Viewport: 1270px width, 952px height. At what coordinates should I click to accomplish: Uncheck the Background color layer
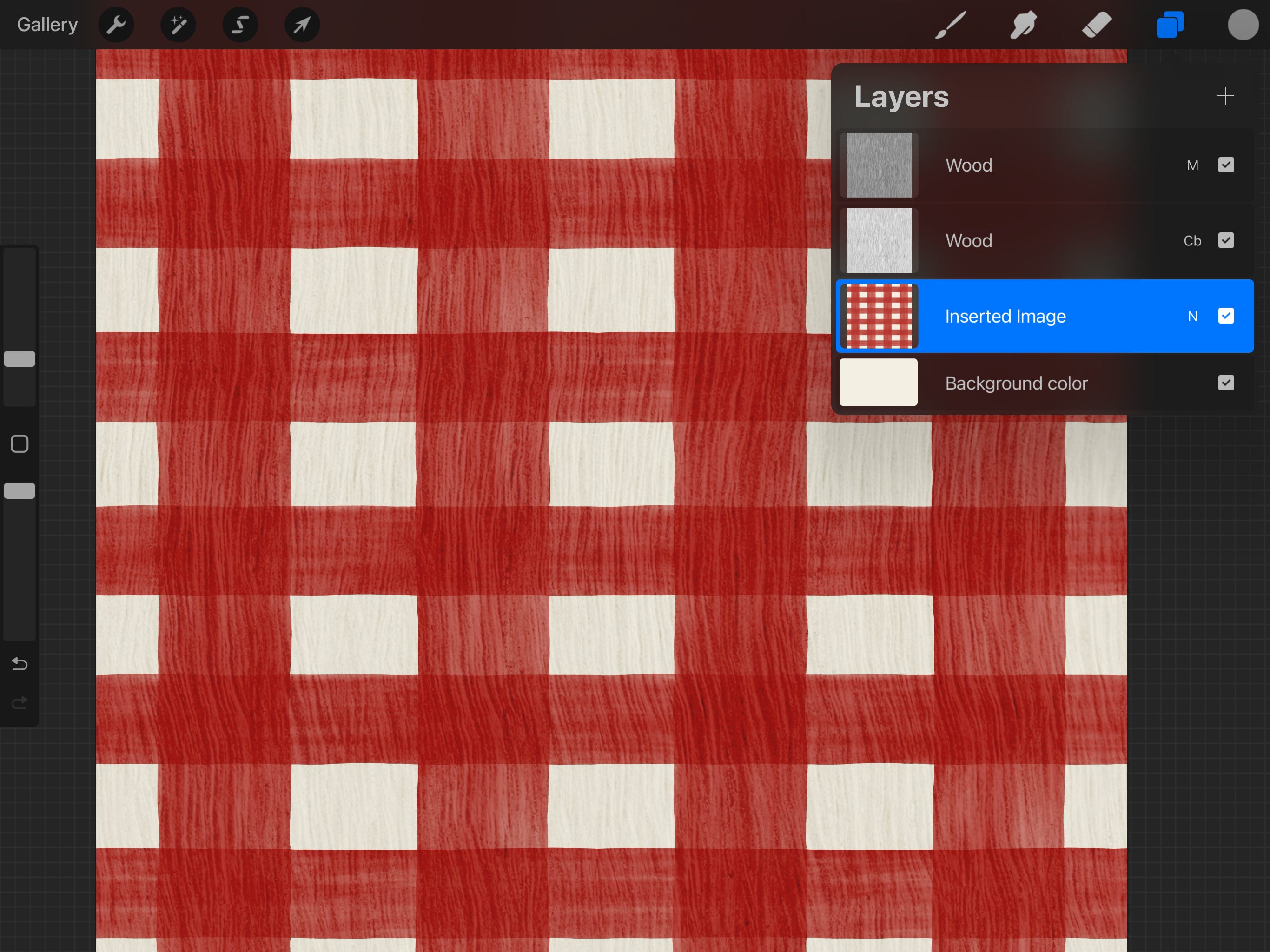(x=1226, y=383)
